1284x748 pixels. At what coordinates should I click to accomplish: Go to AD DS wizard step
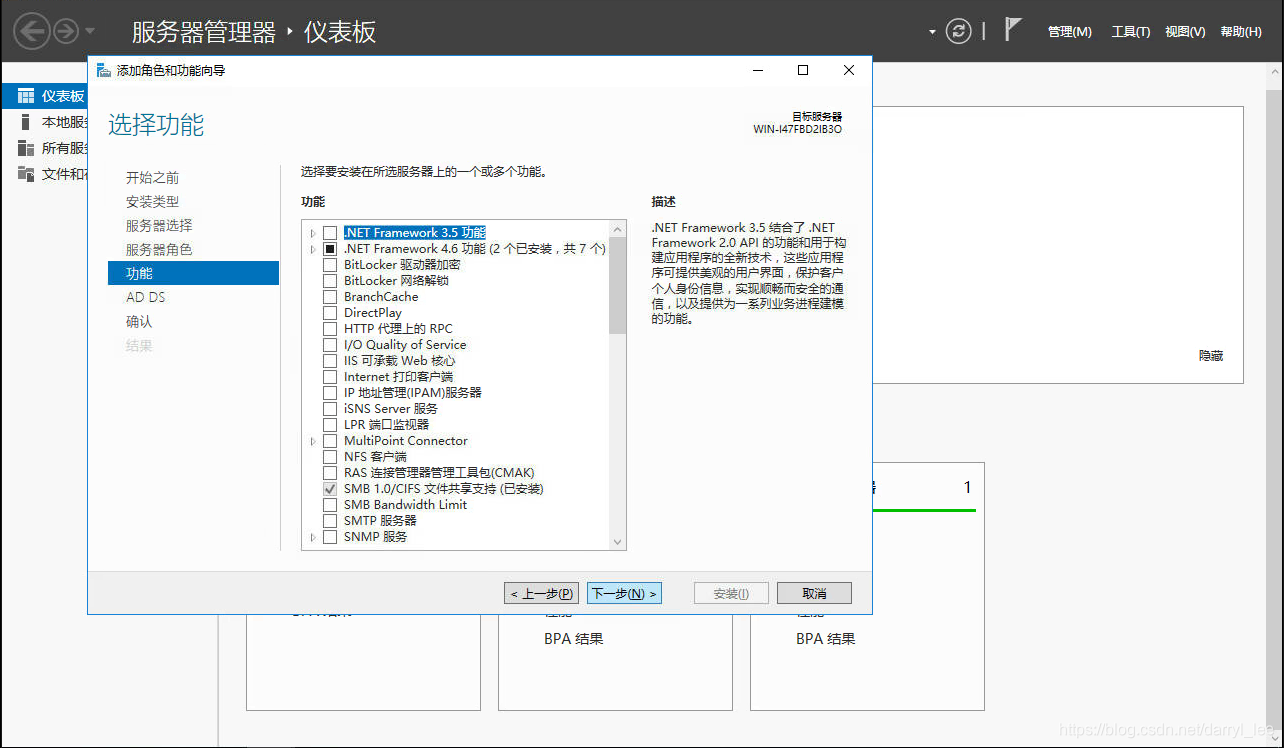click(146, 298)
